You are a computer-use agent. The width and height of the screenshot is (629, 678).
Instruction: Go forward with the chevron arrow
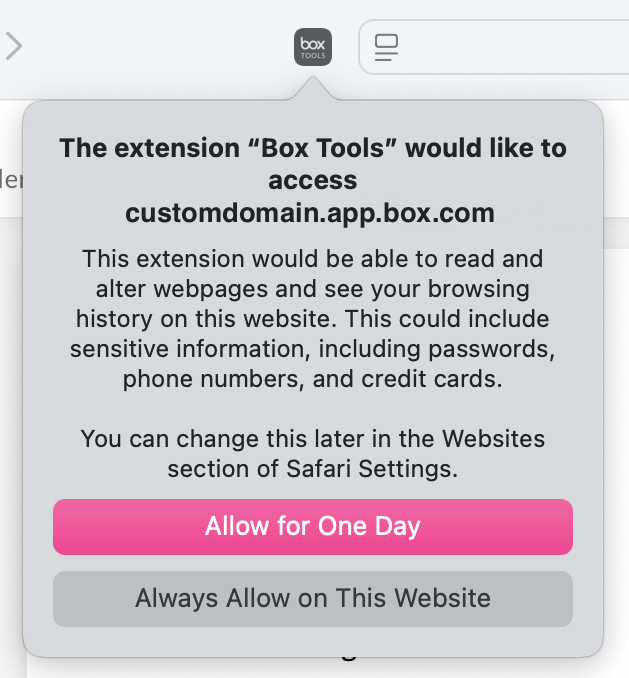click(14, 46)
